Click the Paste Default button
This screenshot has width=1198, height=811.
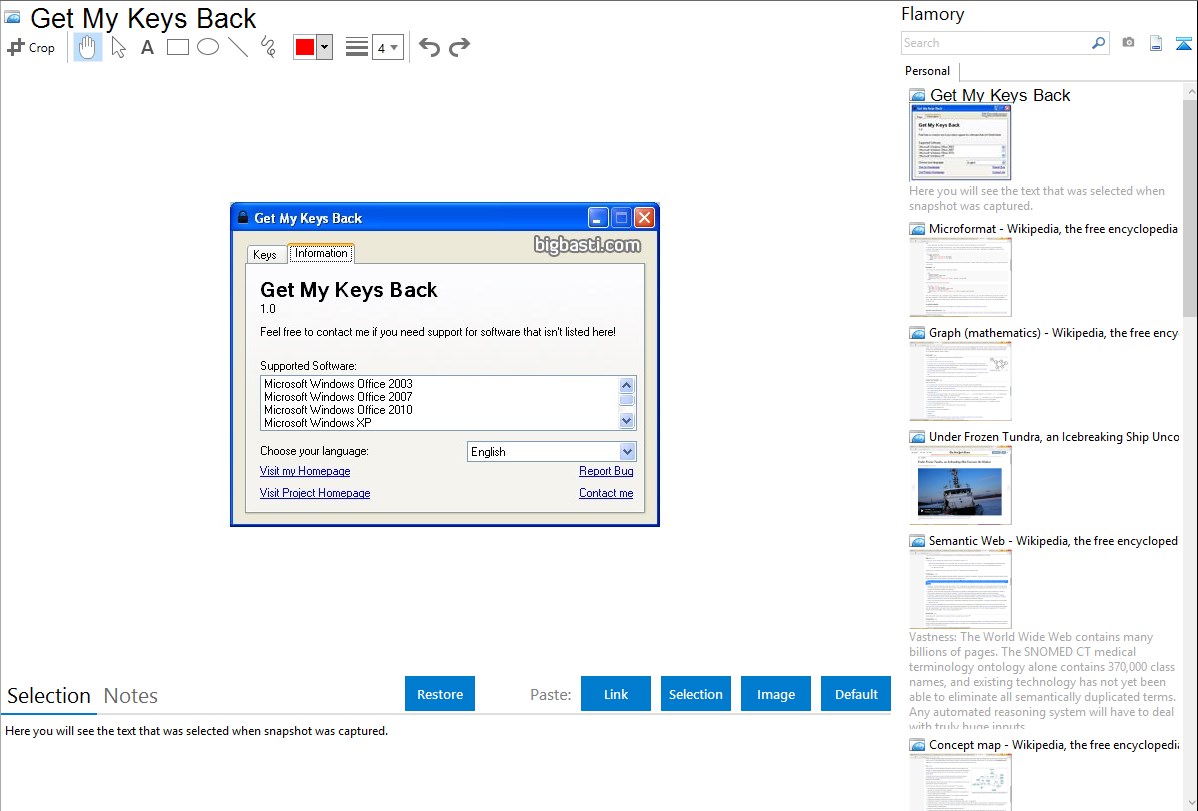tap(856, 694)
